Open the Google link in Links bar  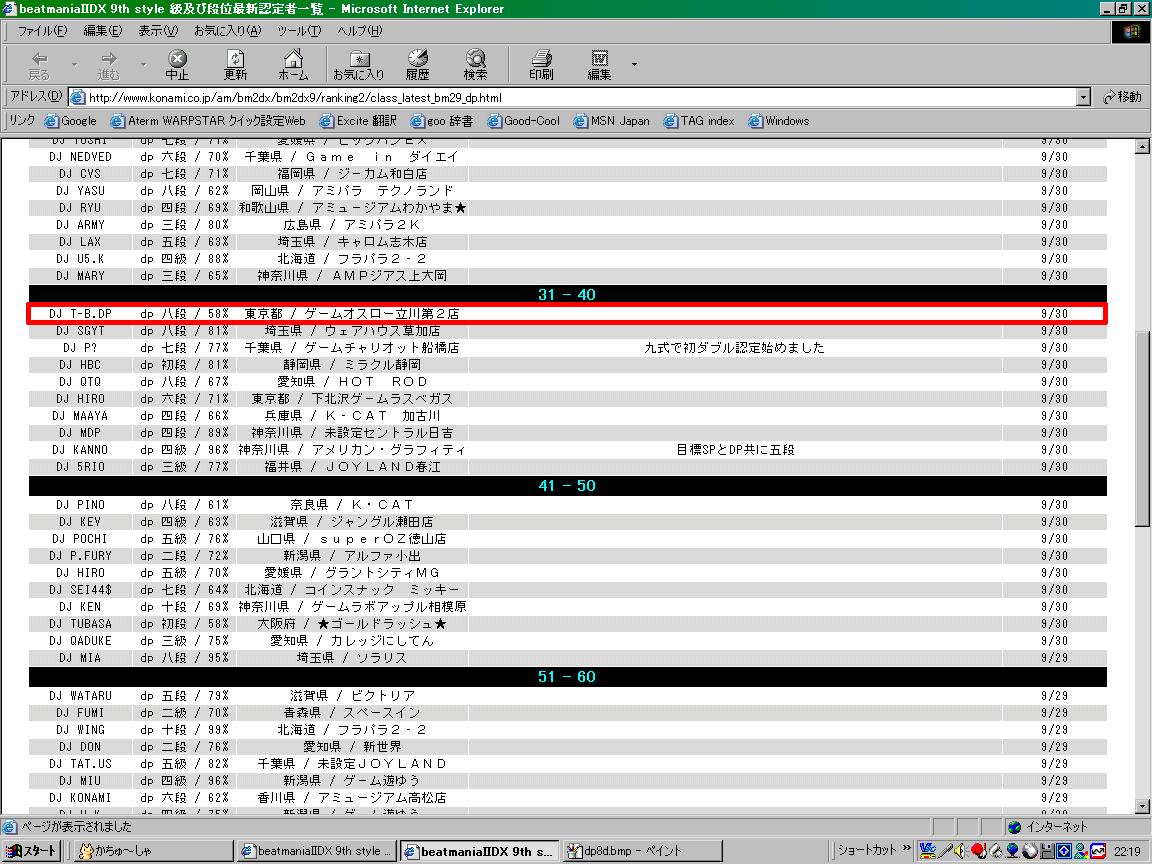click(x=71, y=120)
